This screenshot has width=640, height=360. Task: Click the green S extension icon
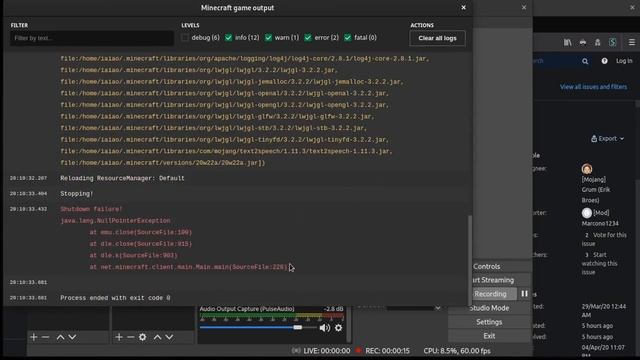(613, 42)
